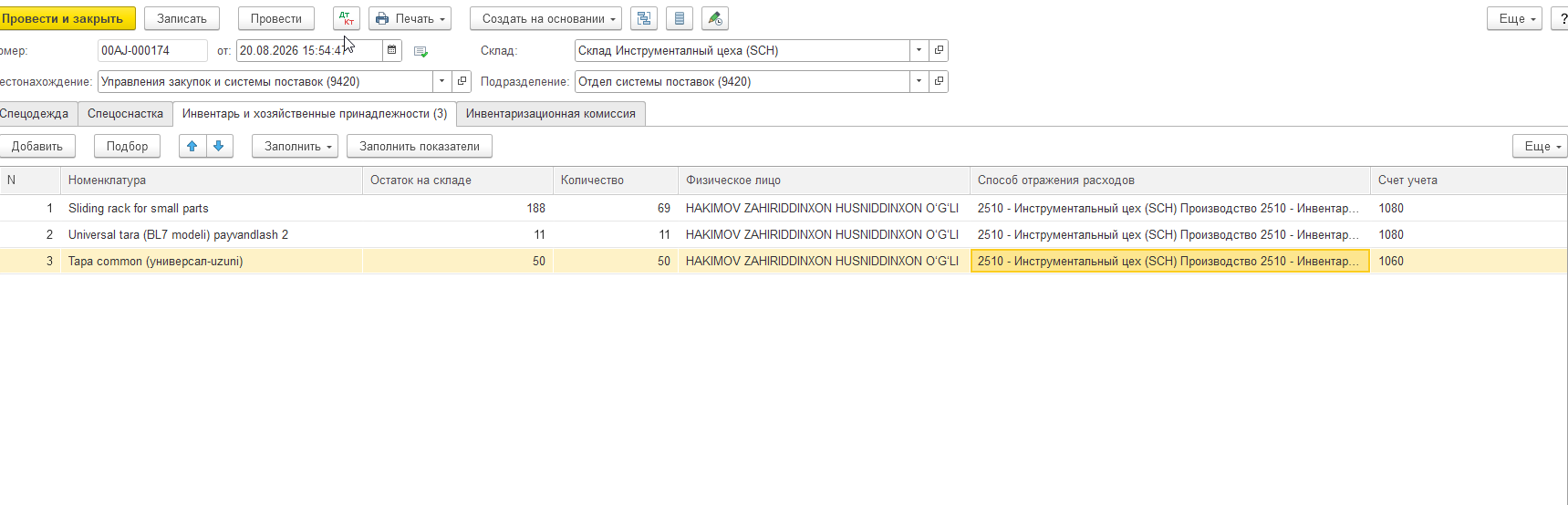1568x505 pixels.
Task: Switch to the Спецоснастка tab
Action: pyautogui.click(x=126, y=113)
